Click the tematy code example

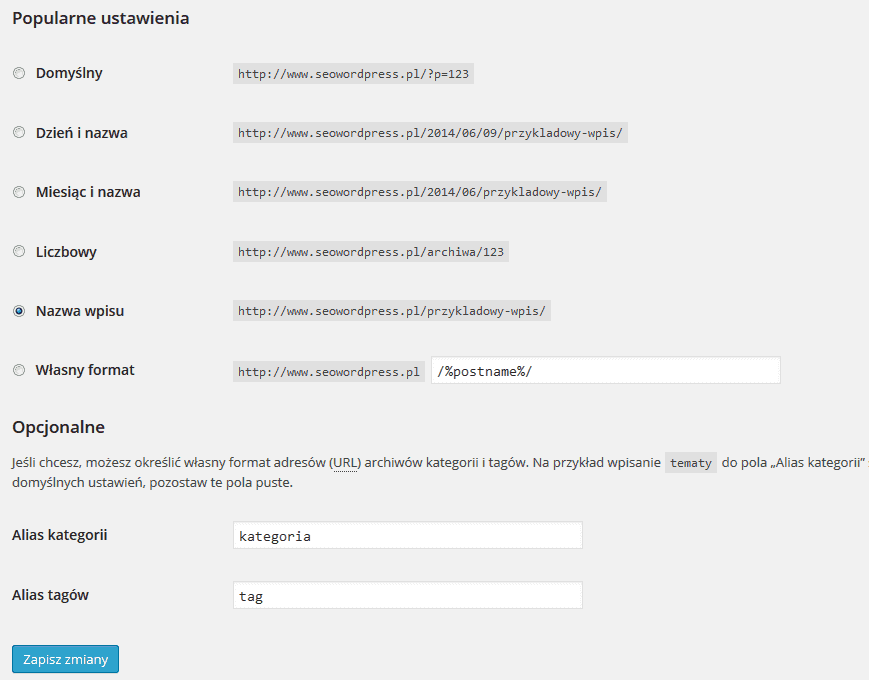point(691,463)
